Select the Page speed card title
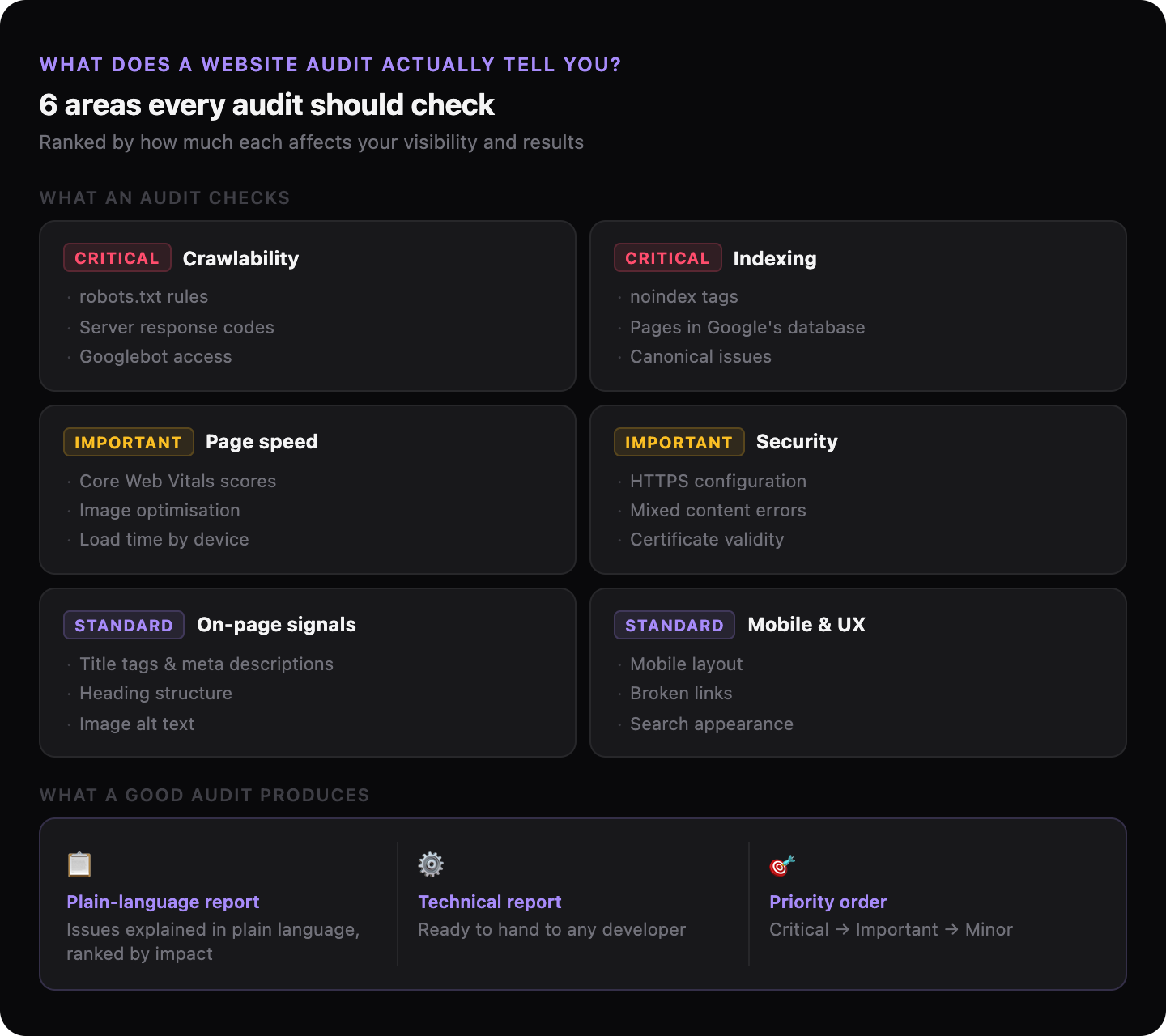Image resolution: width=1166 pixels, height=1036 pixels. tap(262, 442)
